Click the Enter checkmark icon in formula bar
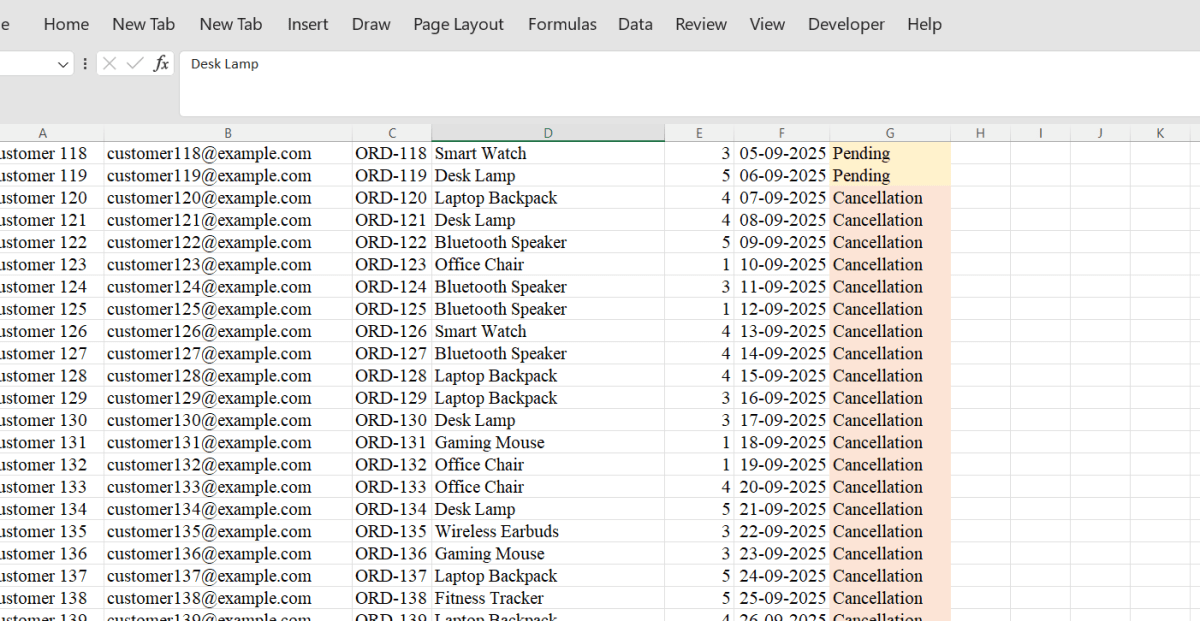Viewport: 1200px width, 621px height. (135, 64)
